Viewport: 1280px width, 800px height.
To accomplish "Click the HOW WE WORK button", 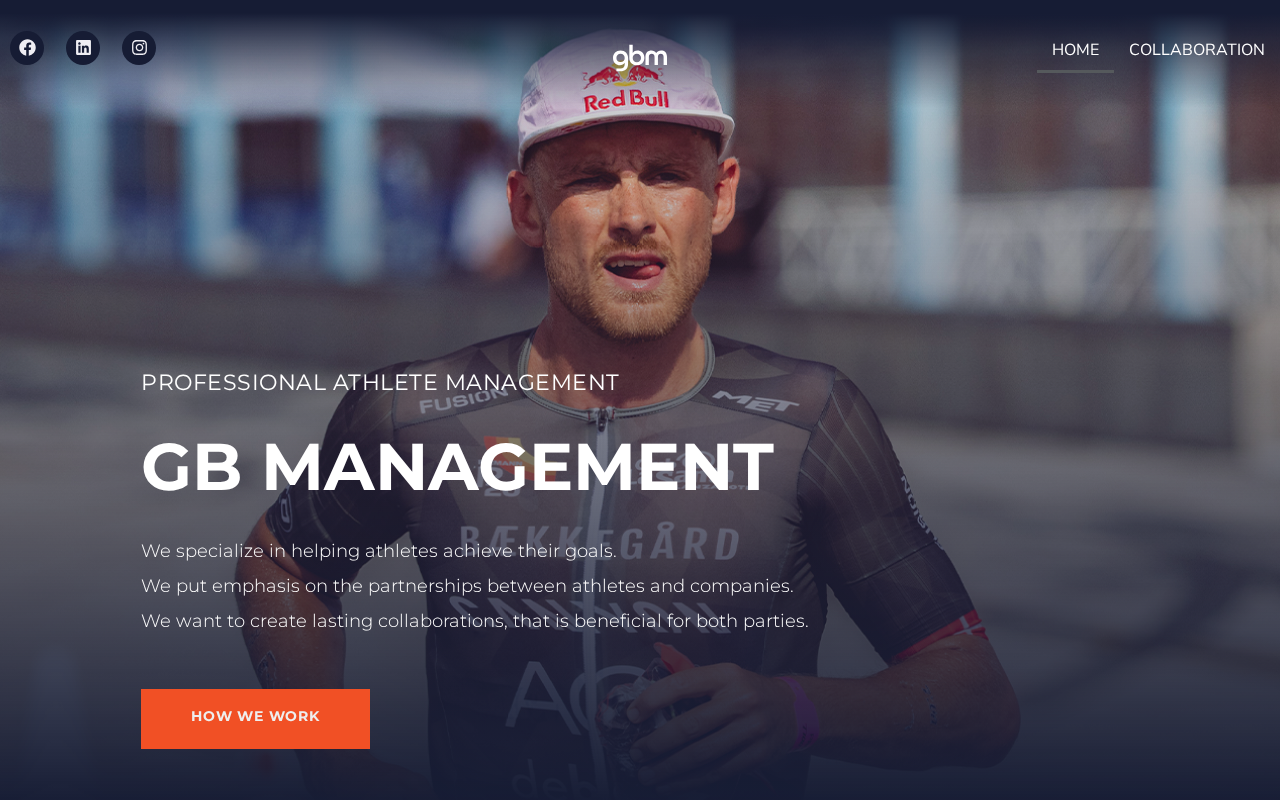I will click(255, 718).
